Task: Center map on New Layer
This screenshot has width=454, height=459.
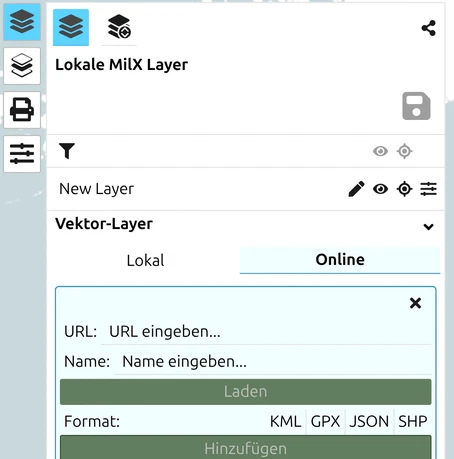Action: tap(404, 189)
